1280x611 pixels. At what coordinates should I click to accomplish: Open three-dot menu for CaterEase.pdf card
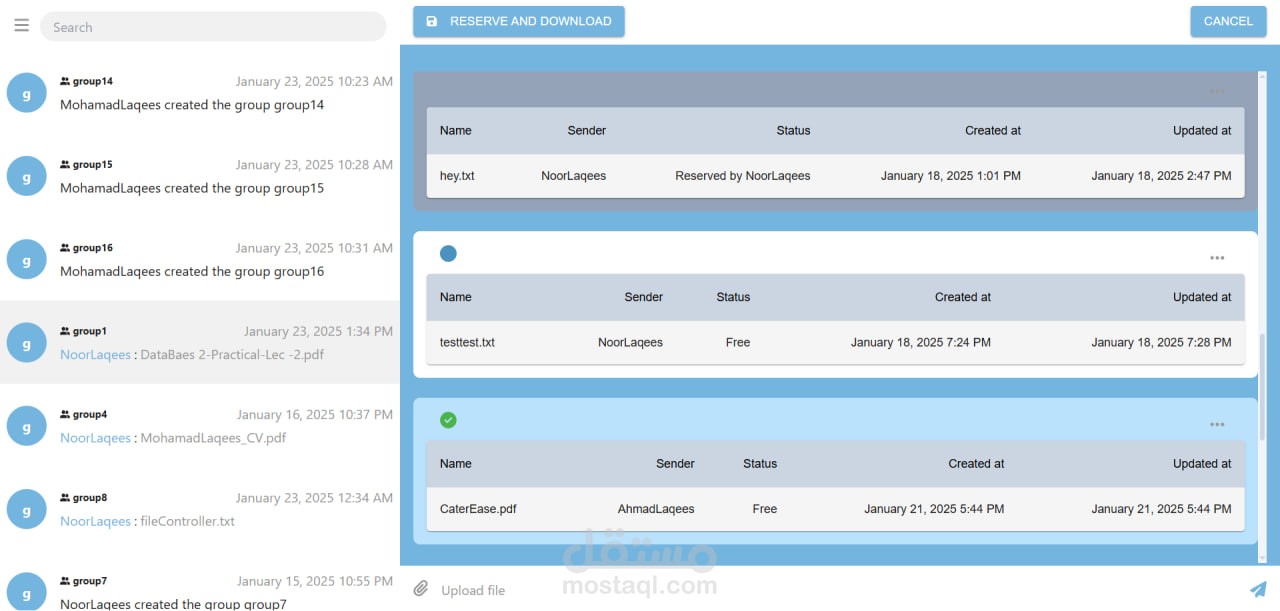click(x=1217, y=425)
